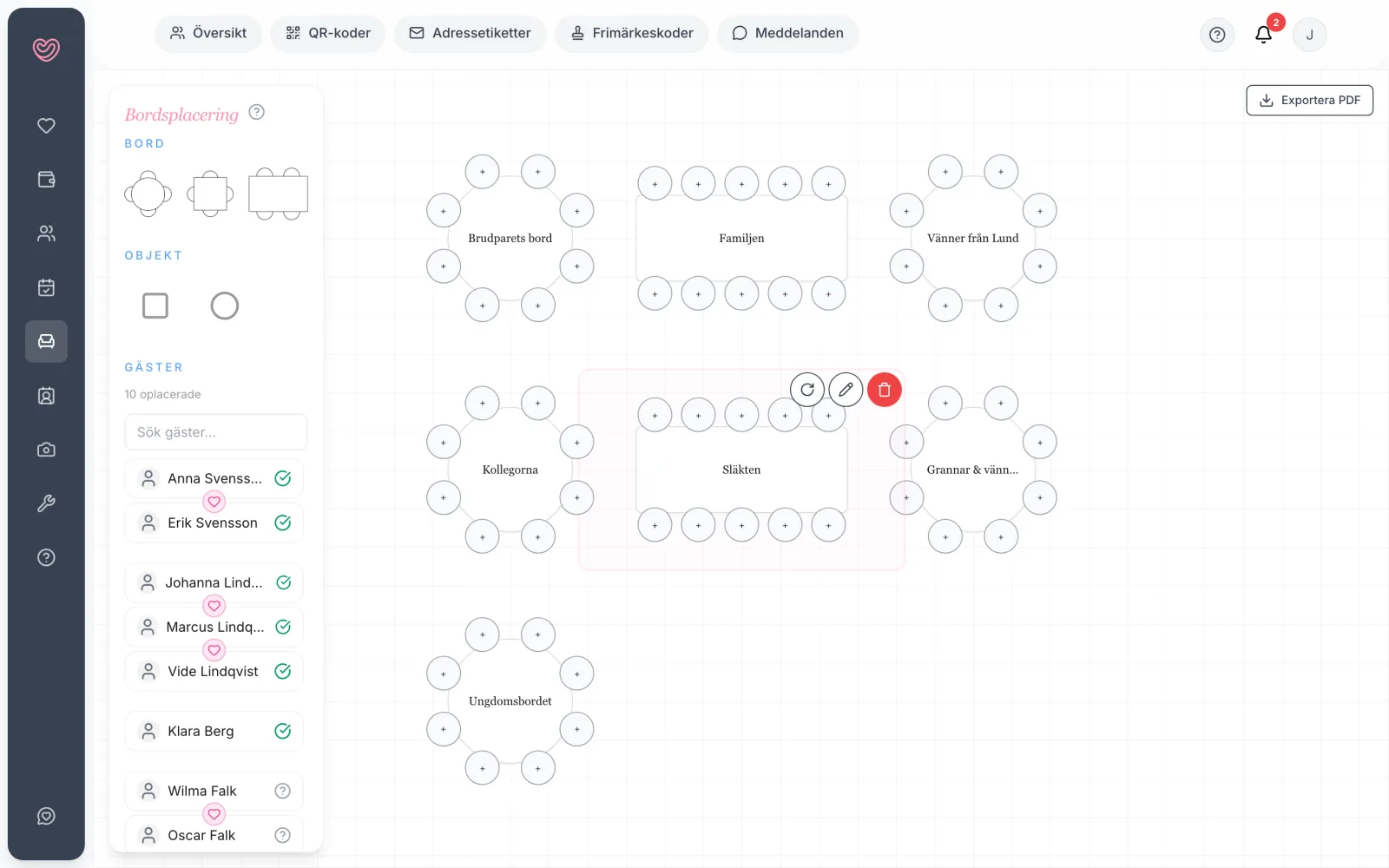This screenshot has height=868, width=1389.
Task: Open the wallet budget sidebar icon
Action: [x=46, y=180]
